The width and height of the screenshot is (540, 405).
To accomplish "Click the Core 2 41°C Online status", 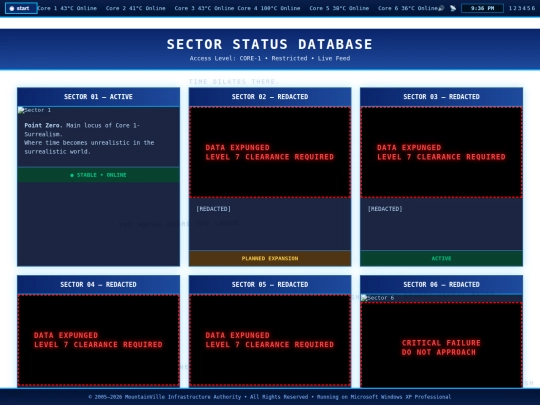I will coord(135,8).
